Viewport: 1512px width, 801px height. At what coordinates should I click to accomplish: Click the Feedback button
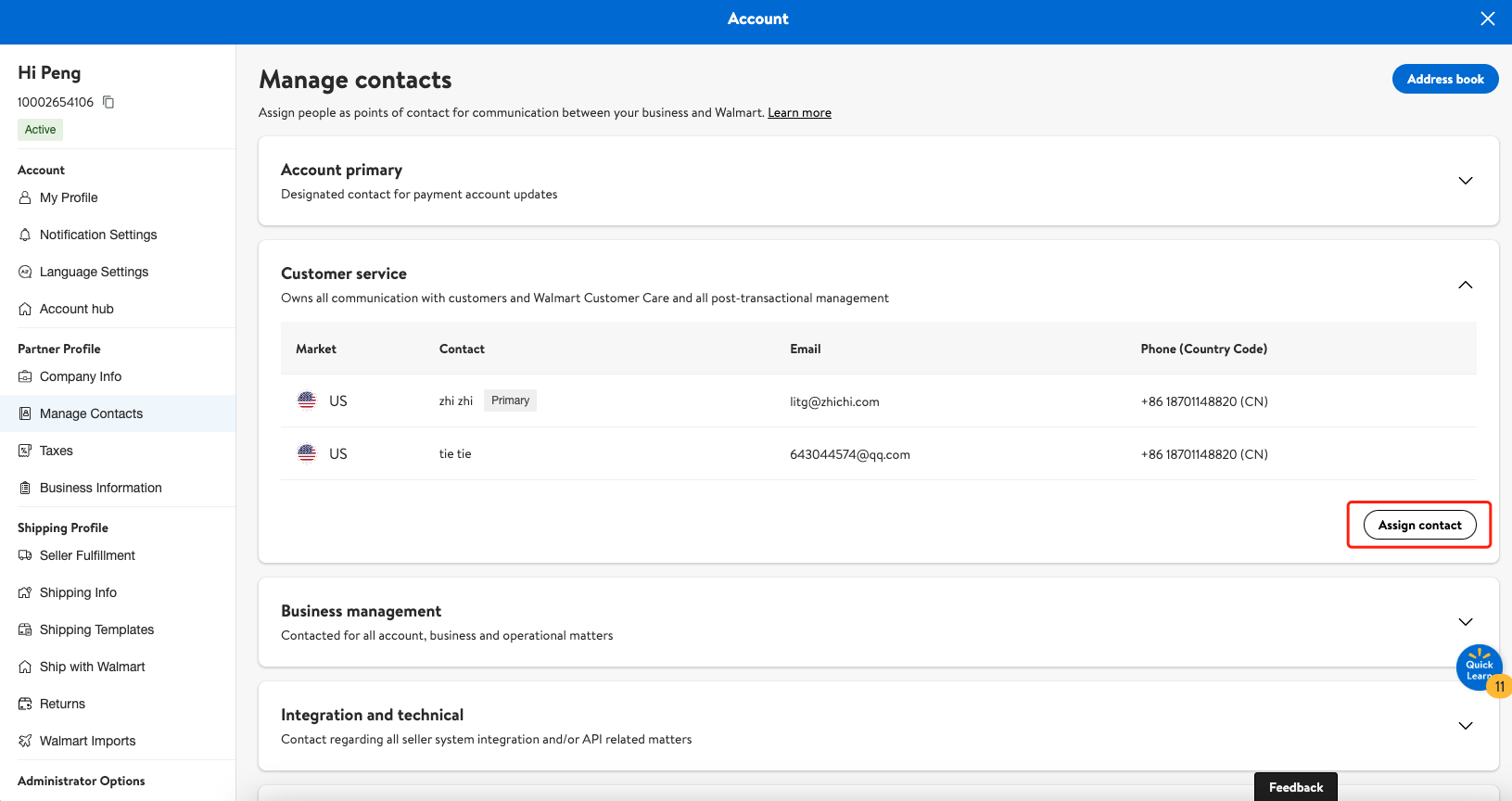point(1296,787)
